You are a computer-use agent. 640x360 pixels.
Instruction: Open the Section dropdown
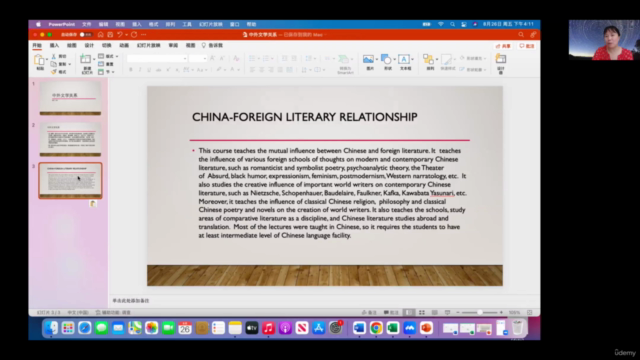(106, 72)
